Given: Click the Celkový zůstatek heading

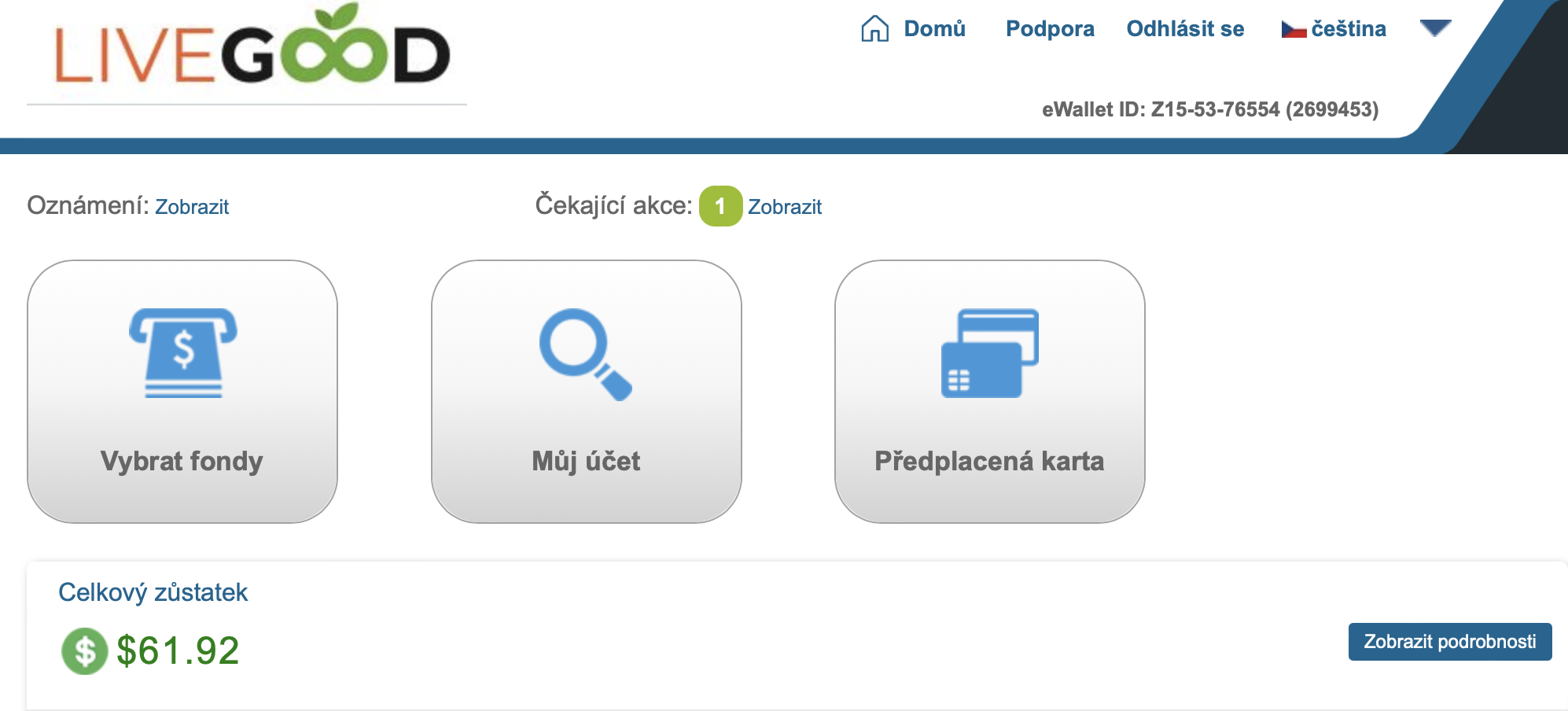Looking at the screenshot, I should click(x=153, y=592).
